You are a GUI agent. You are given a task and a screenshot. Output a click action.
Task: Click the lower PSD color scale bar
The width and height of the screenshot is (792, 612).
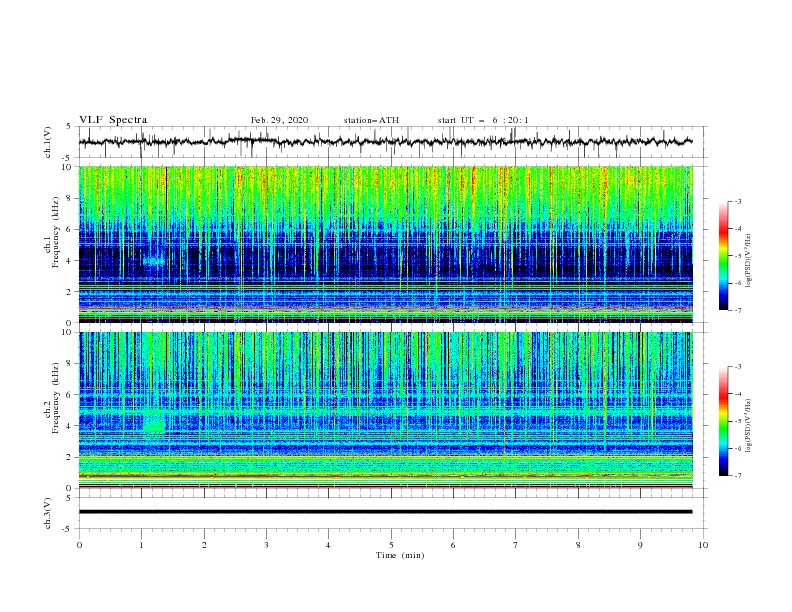pyautogui.click(x=723, y=421)
